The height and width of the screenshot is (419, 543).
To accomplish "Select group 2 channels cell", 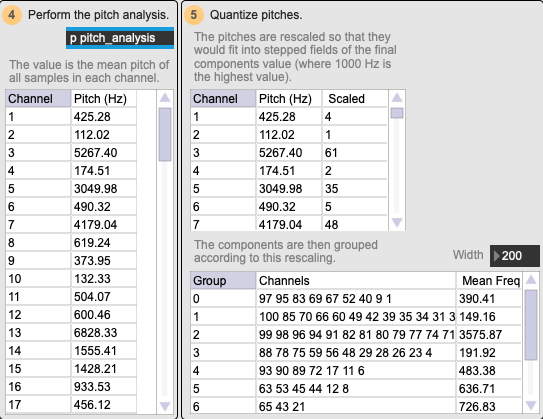I will (x=356, y=335).
